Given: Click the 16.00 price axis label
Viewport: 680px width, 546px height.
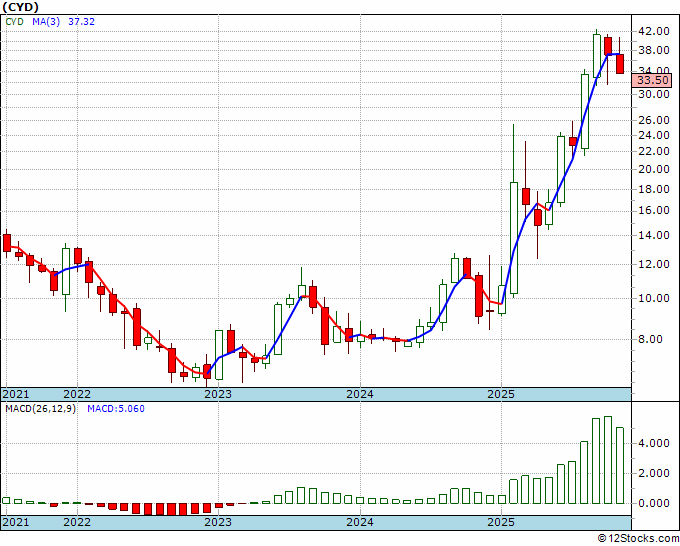Looking at the screenshot, I should point(654,210).
